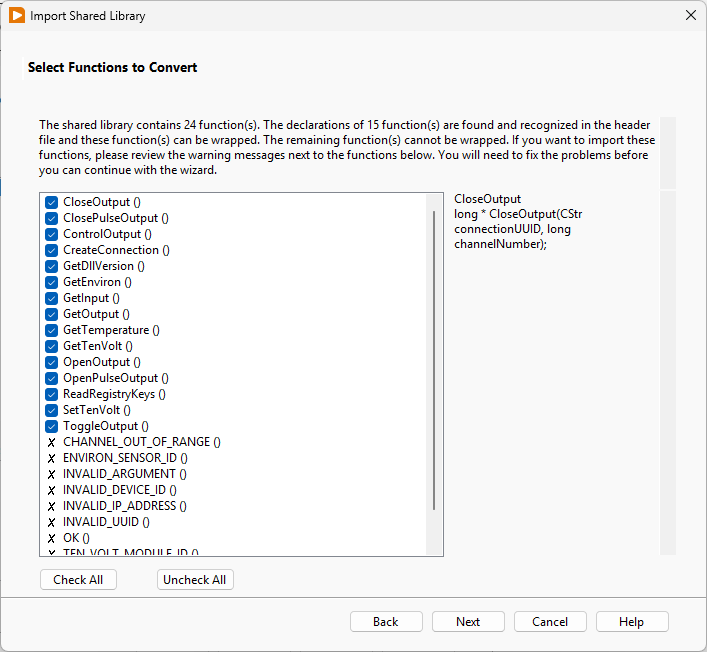Select the CreateConnection function entry

tap(116, 250)
